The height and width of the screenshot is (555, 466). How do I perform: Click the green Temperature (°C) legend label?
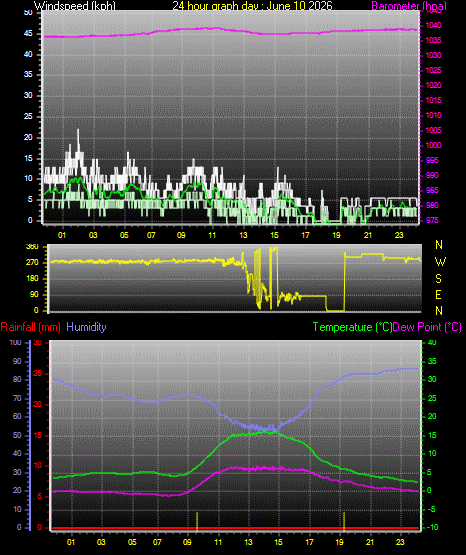point(352,327)
